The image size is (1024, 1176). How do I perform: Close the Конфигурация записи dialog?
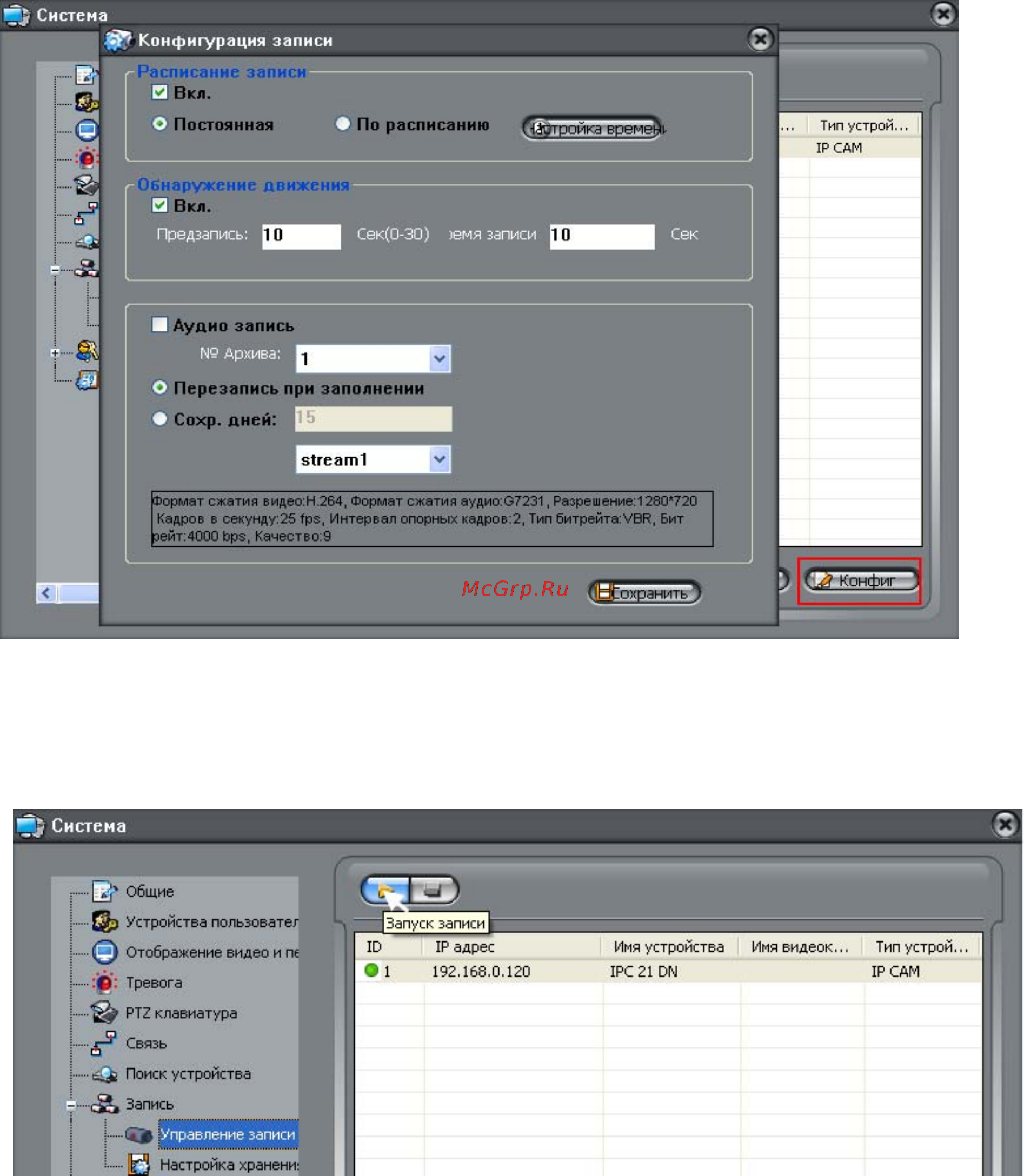pos(760,39)
